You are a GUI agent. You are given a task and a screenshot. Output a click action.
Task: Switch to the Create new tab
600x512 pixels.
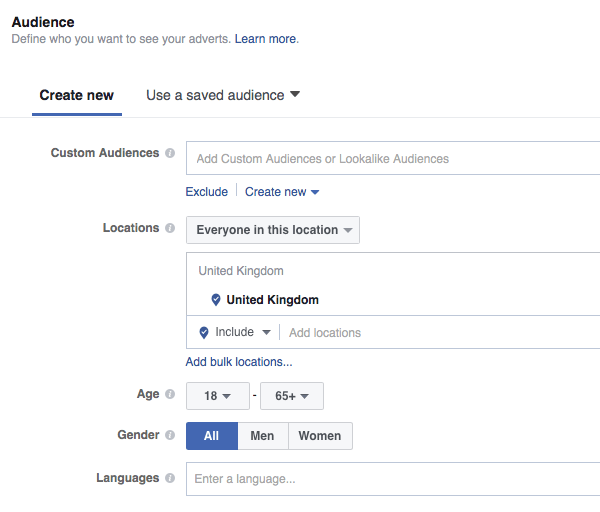pos(77,96)
